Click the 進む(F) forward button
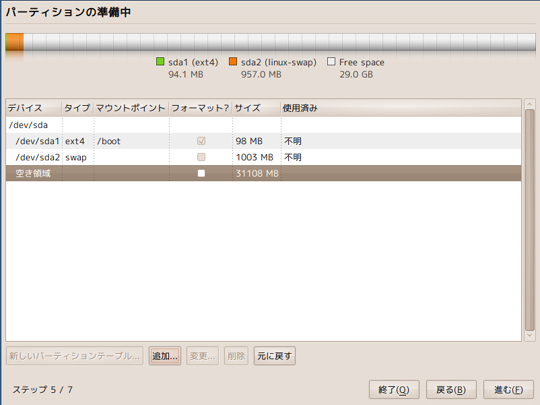Viewport: 540px width, 405px height. [508, 390]
